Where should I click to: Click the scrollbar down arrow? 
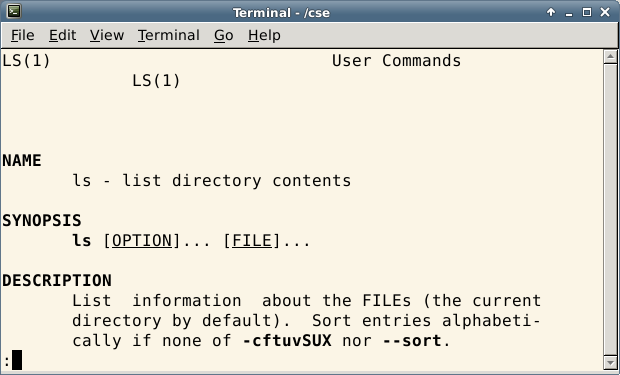[610, 362]
